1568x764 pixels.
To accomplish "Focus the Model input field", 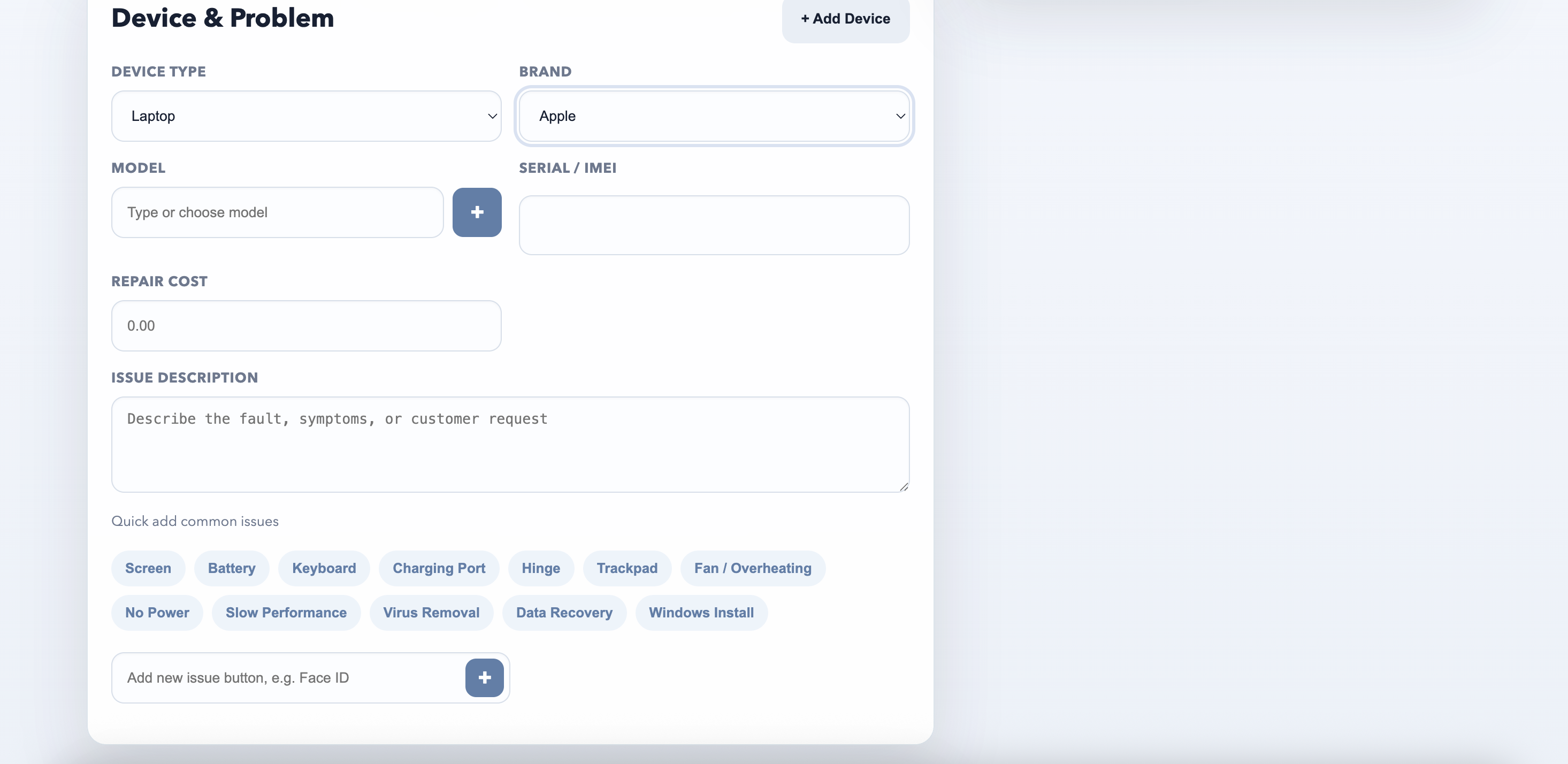I will 277,212.
